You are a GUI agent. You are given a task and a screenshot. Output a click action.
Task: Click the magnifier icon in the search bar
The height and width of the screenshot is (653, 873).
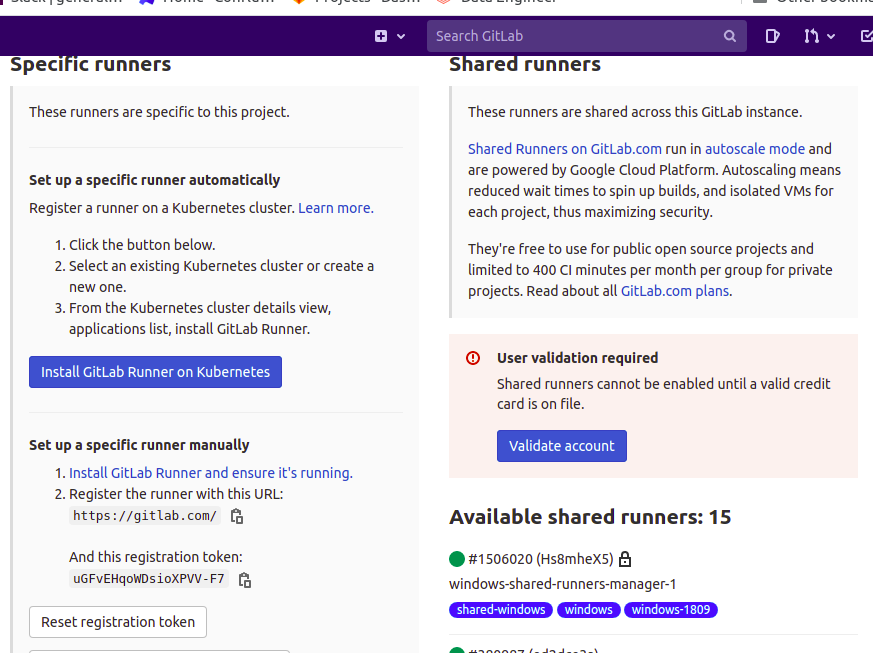[729, 35]
